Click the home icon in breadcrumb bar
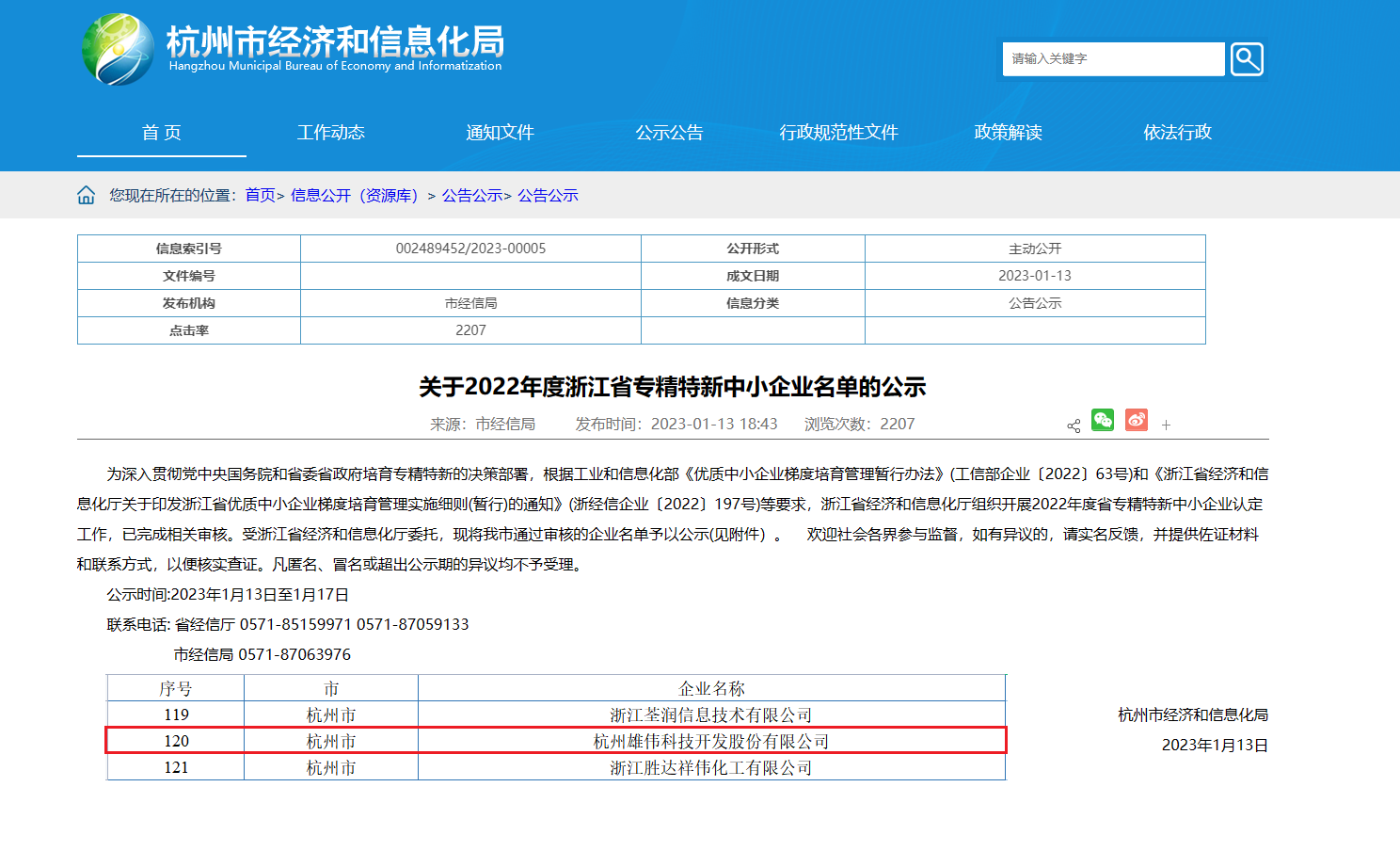The height and width of the screenshot is (851, 1400). 86,195
